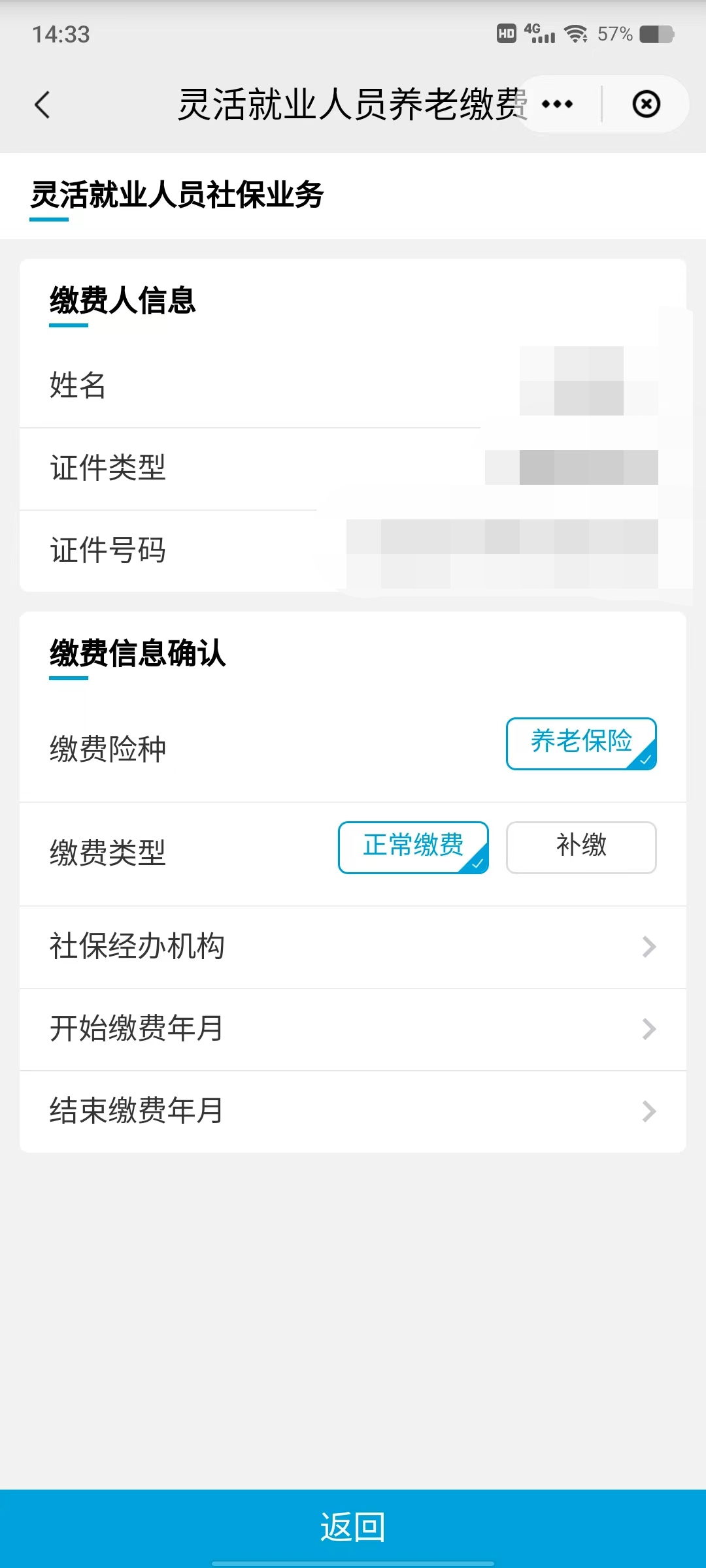Tap the battery status icon

tap(656, 34)
